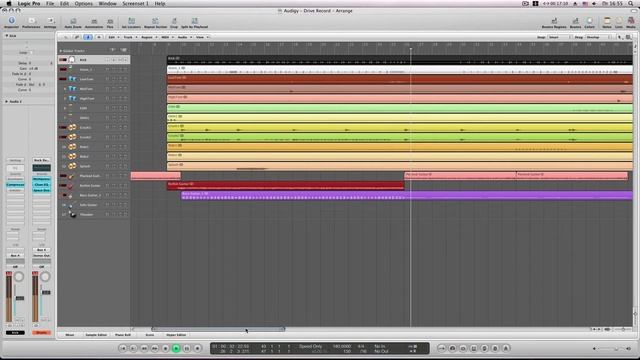640x360 pixels.
Task: Click the left channel strip volume fader
Action: (x=20, y=298)
